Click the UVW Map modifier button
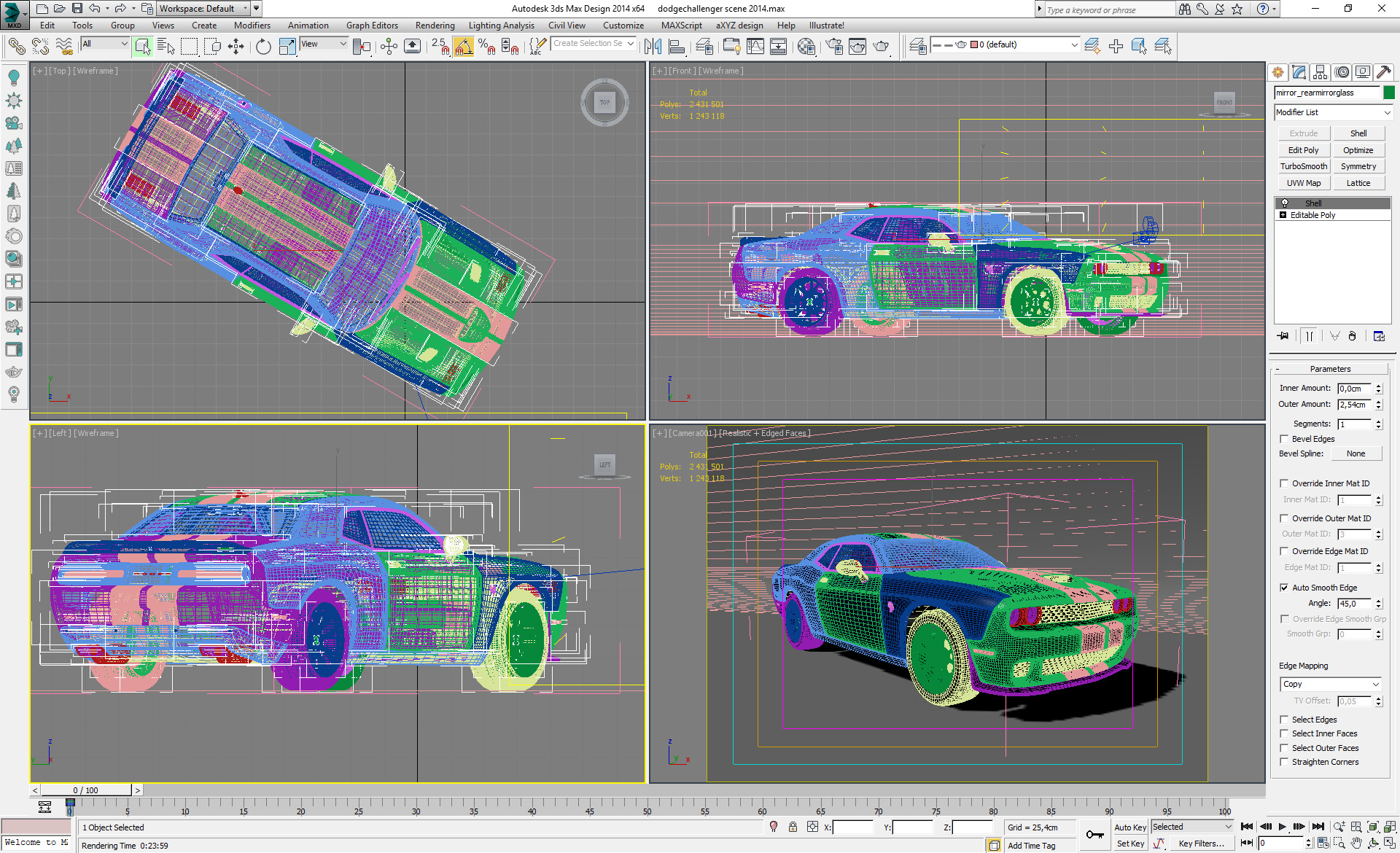1400x853 pixels. click(1304, 183)
